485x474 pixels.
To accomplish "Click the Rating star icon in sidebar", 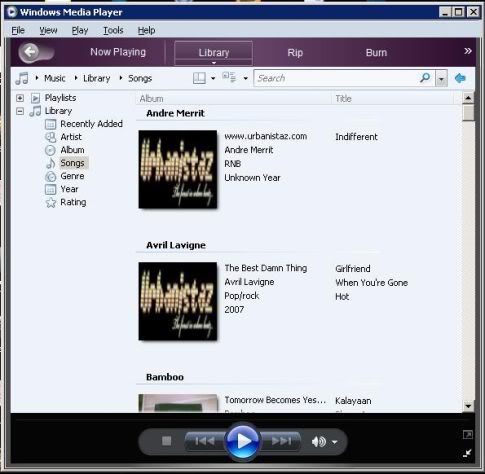I will (51, 202).
